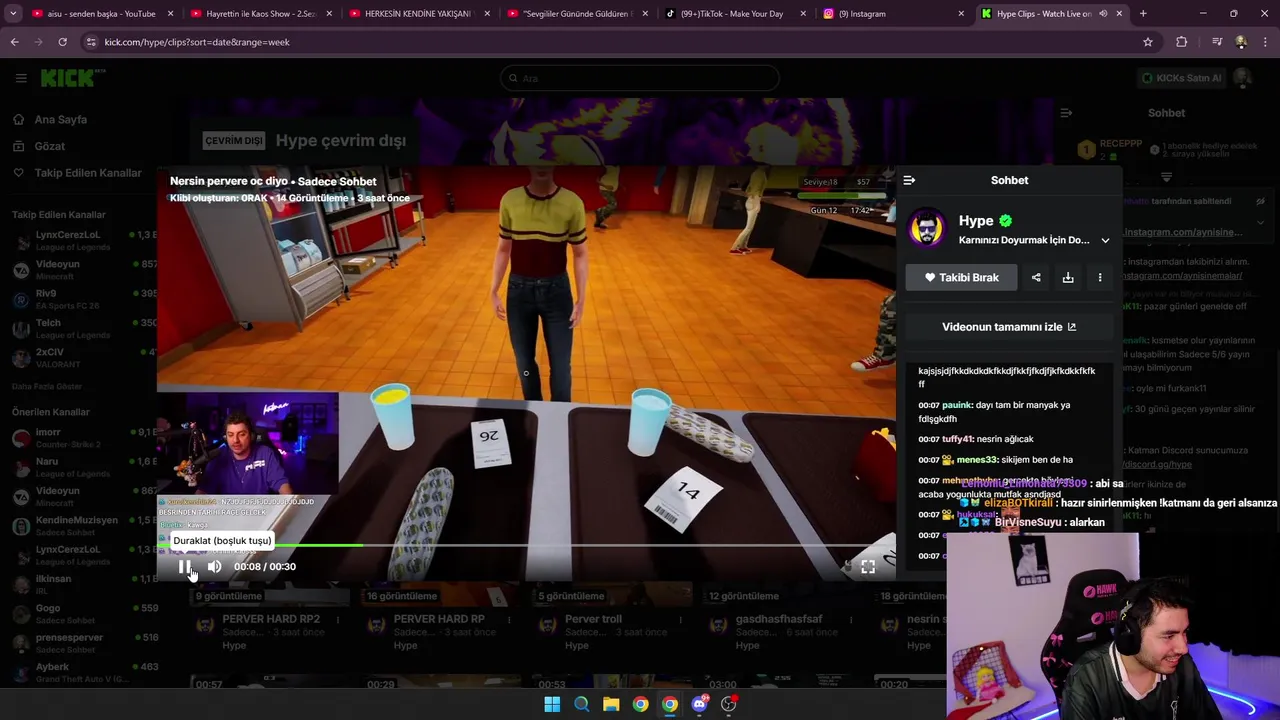1280x720 pixels.
Task: Open the clip's three-dot more options
Action: (x=1100, y=277)
